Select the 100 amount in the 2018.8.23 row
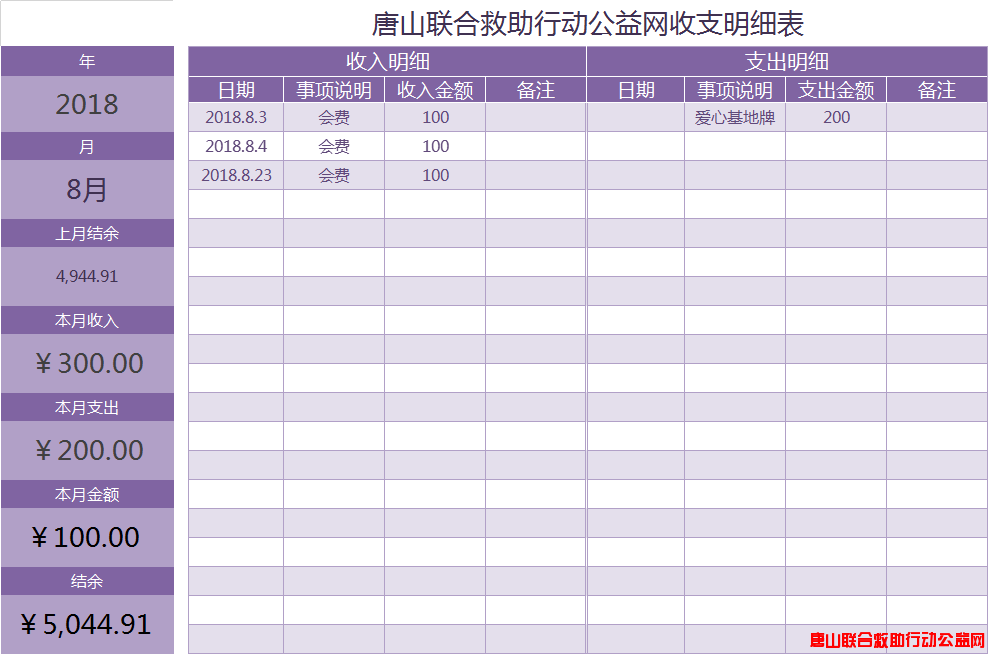988x654 pixels. (x=435, y=175)
